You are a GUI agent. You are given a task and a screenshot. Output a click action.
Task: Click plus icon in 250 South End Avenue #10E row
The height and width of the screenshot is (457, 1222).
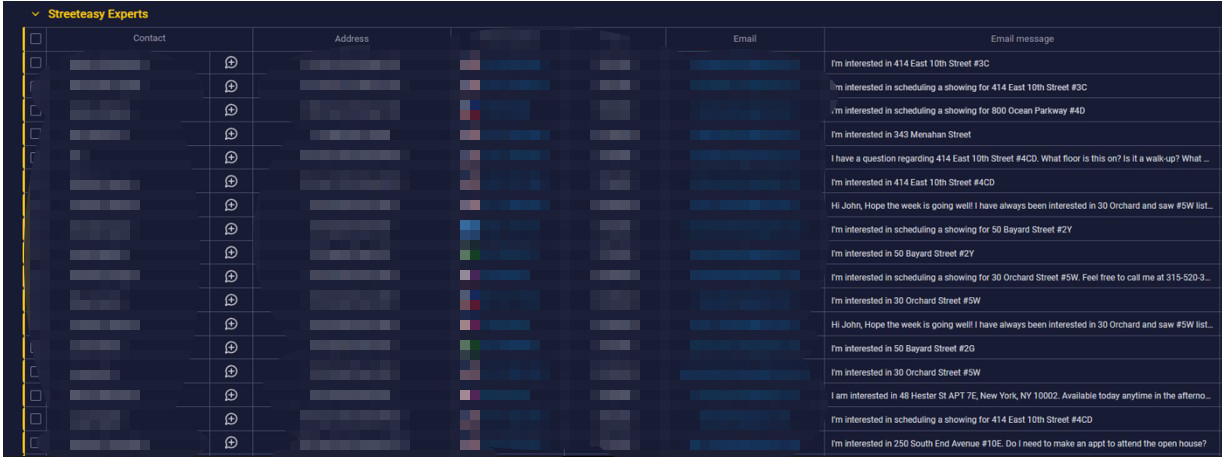(x=231, y=443)
